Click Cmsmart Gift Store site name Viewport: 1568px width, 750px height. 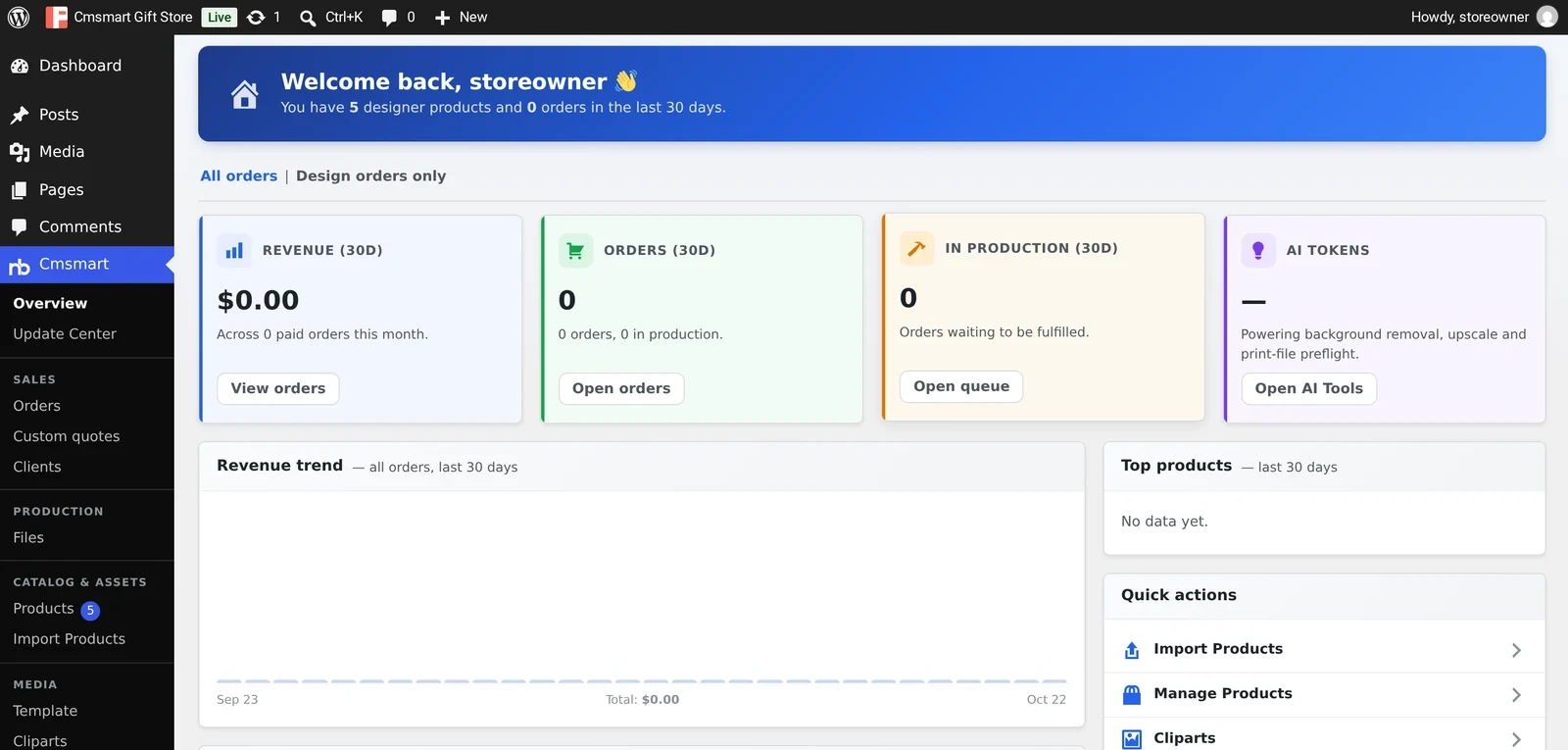click(133, 18)
